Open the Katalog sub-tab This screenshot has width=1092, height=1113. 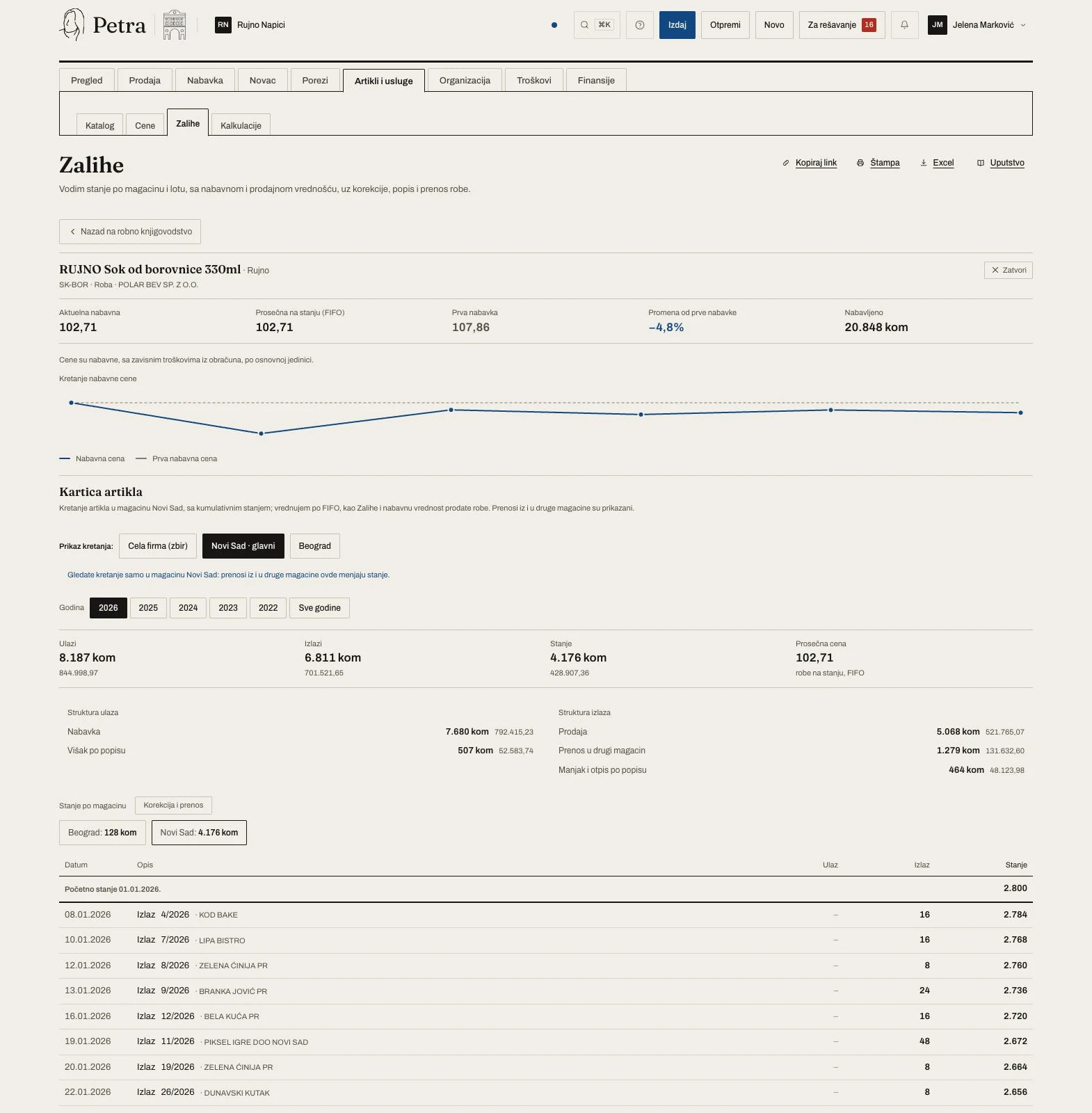(x=100, y=125)
